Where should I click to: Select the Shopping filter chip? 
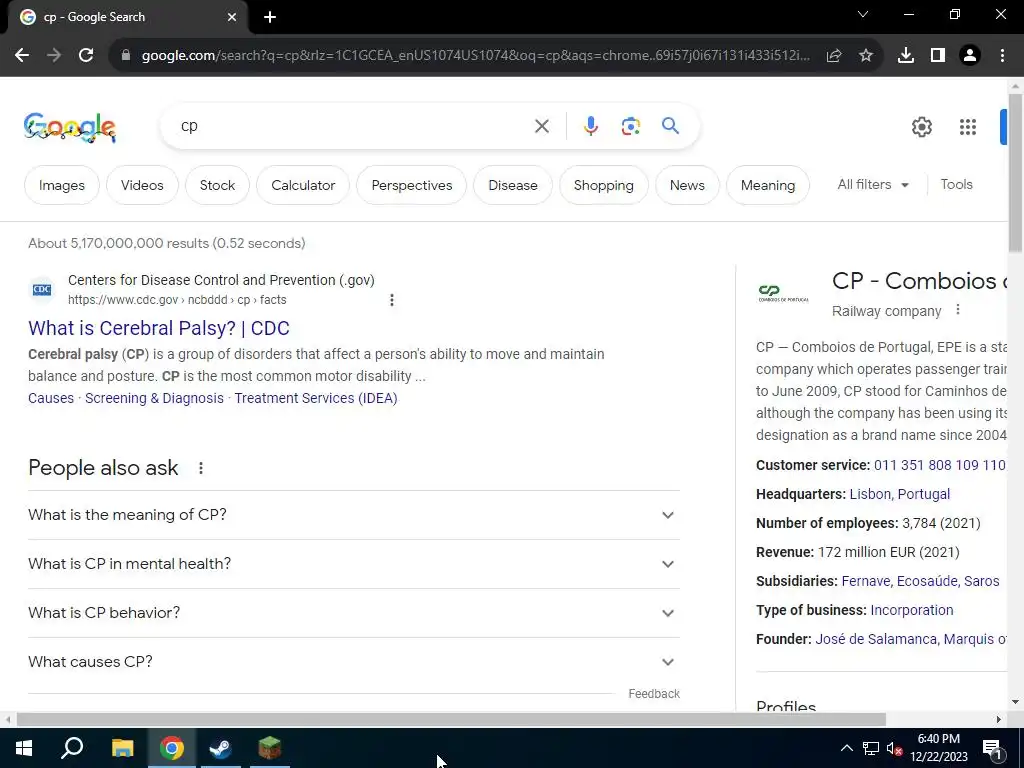(x=603, y=185)
